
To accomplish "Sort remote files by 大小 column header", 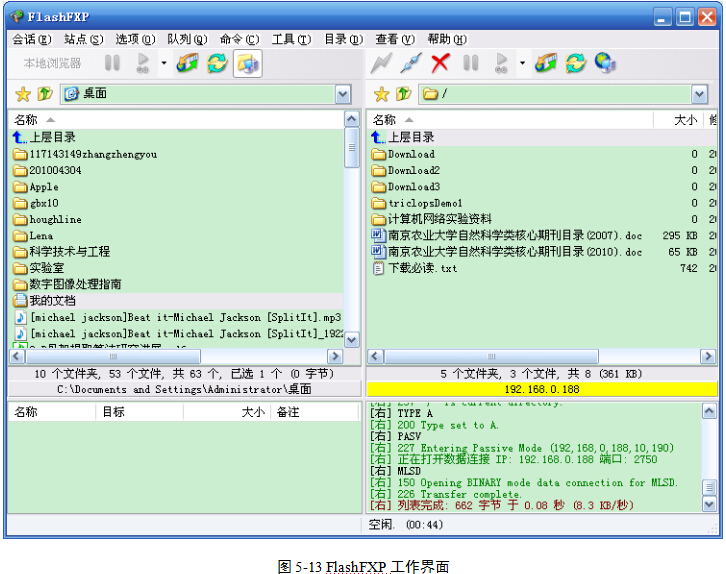I will [x=679, y=120].
